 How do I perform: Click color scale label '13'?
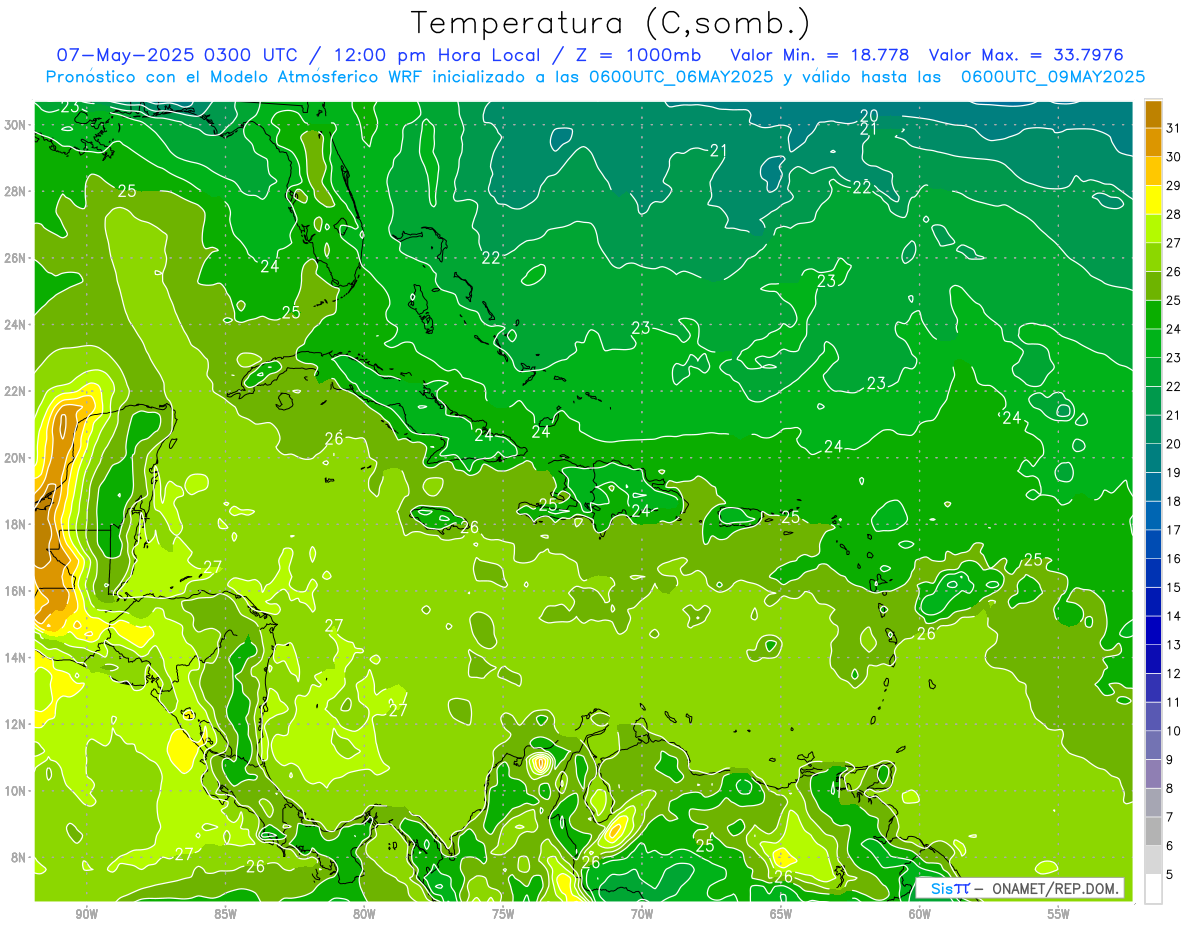(1174, 645)
